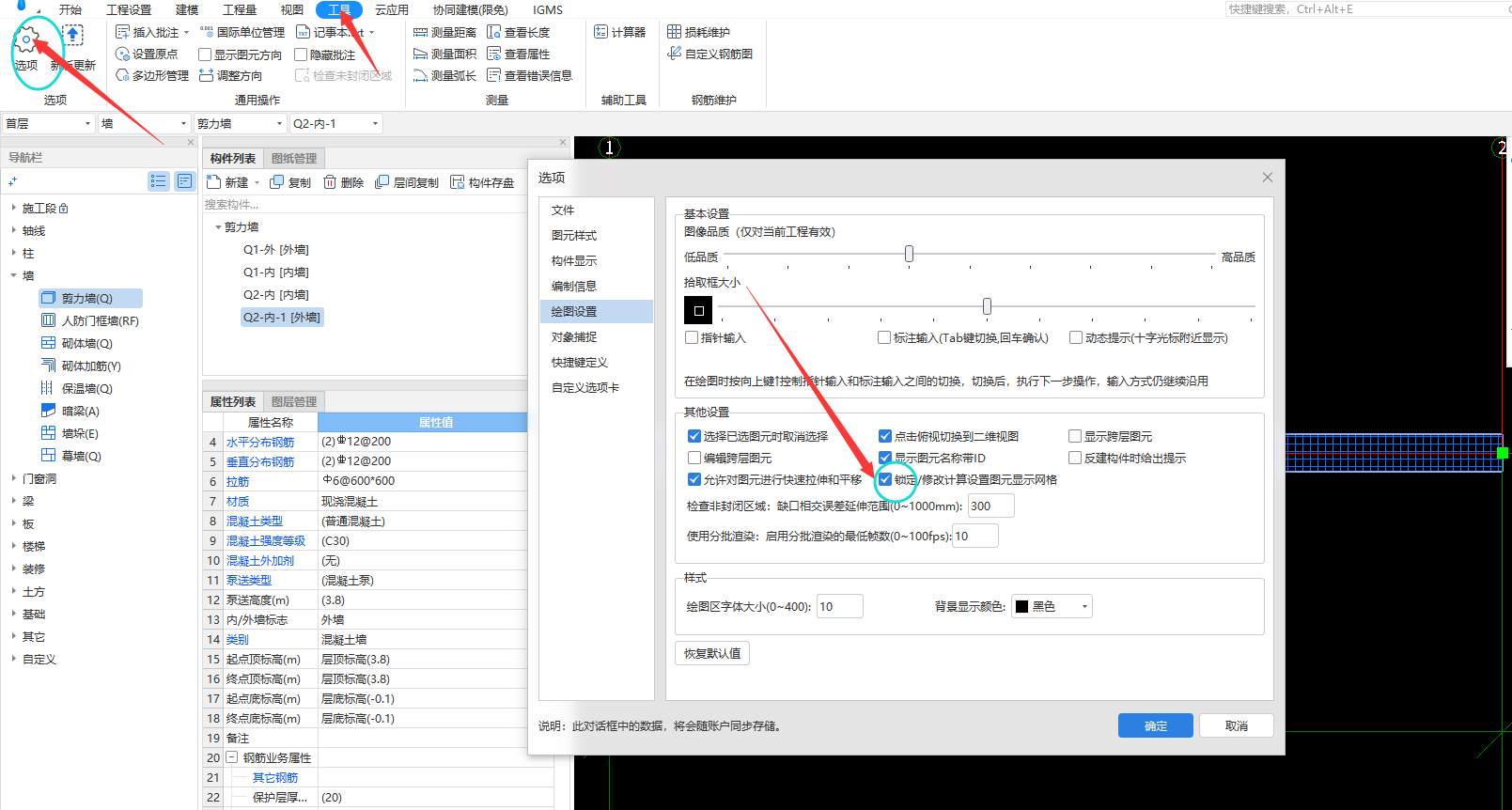Select the 测量面积 tool
The width and height of the screenshot is (1512, 810).
click(x=445, y=54)
